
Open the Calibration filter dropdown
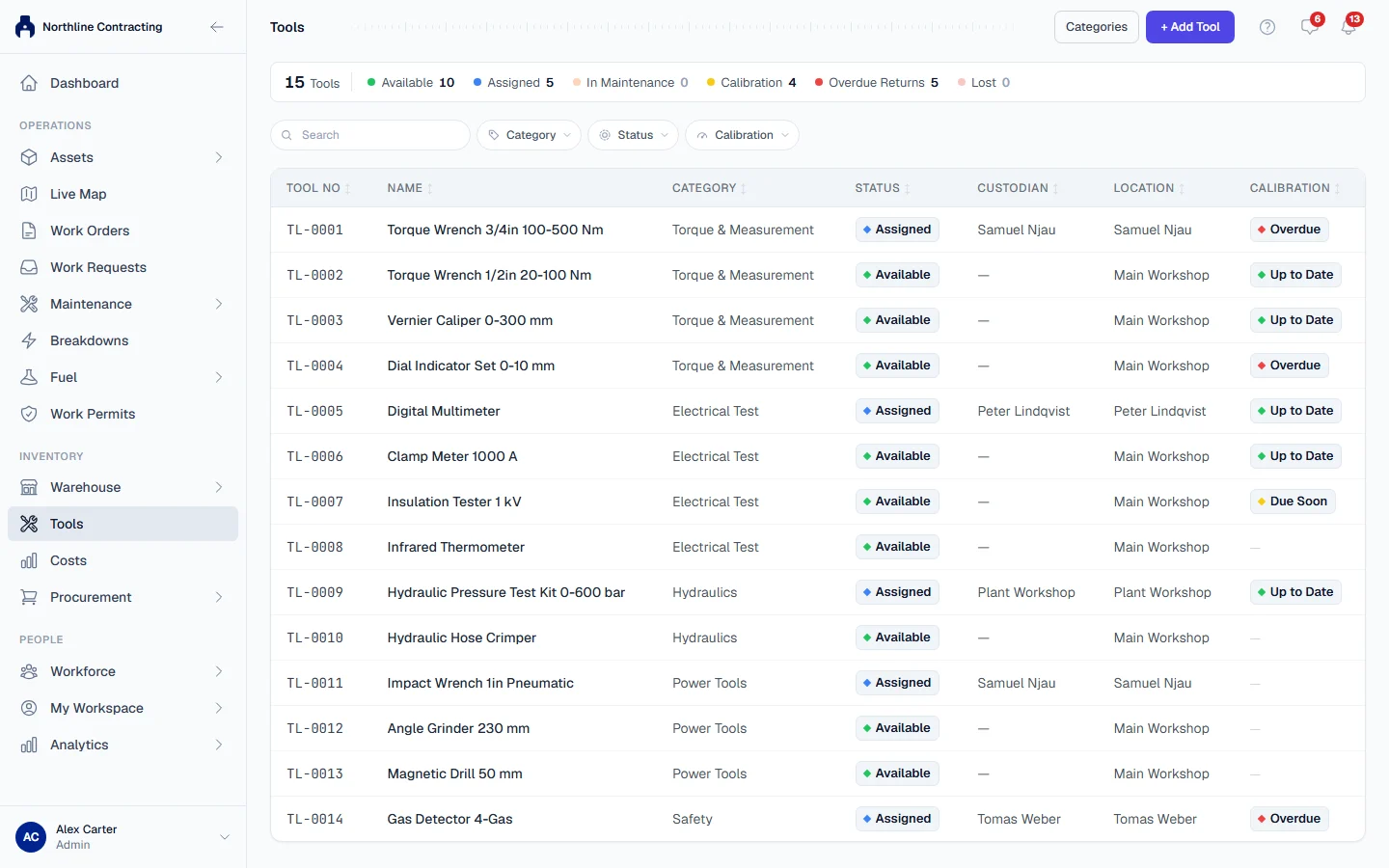(x=742, y=135)
